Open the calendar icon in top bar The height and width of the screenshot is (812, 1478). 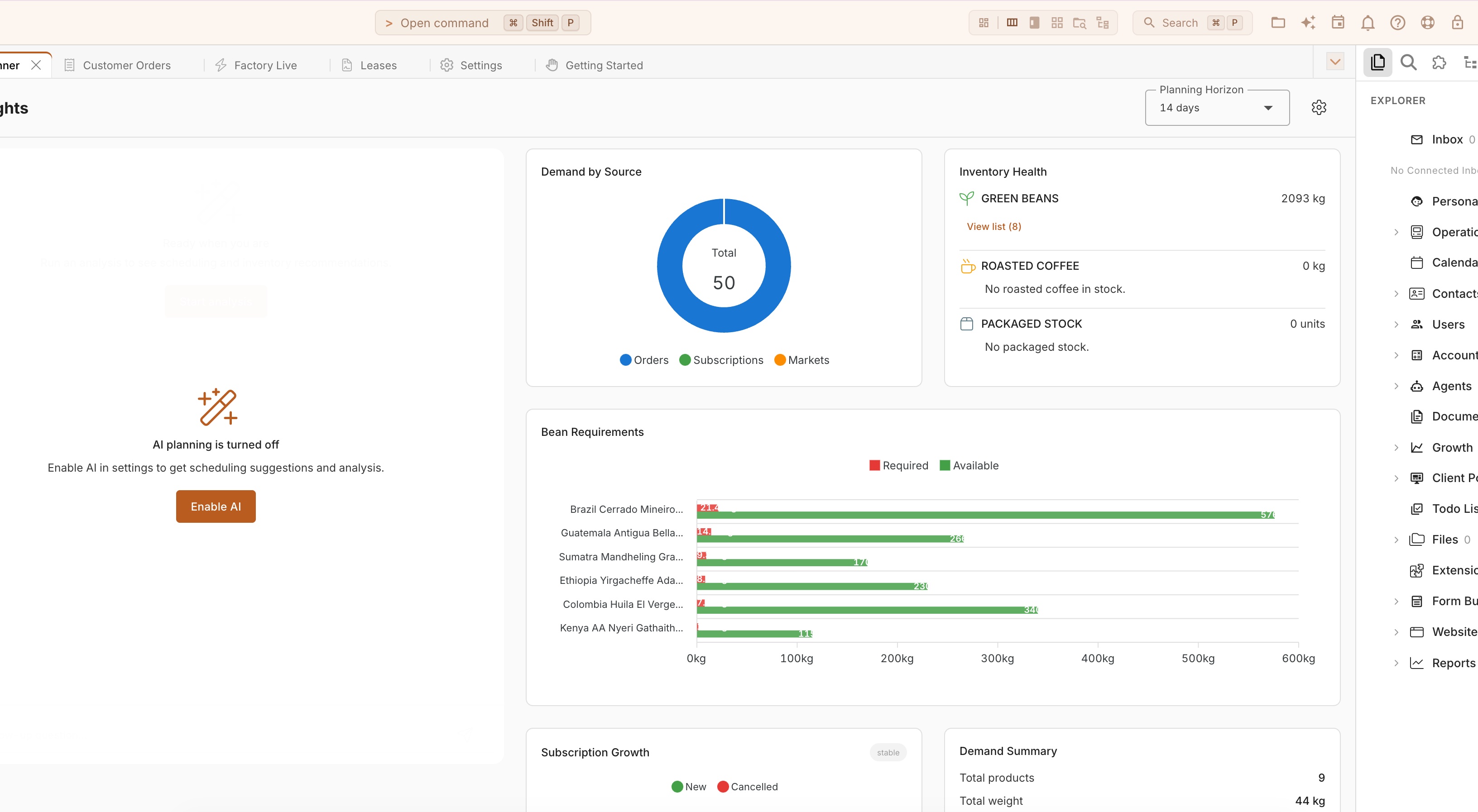tap(1338, 23)
